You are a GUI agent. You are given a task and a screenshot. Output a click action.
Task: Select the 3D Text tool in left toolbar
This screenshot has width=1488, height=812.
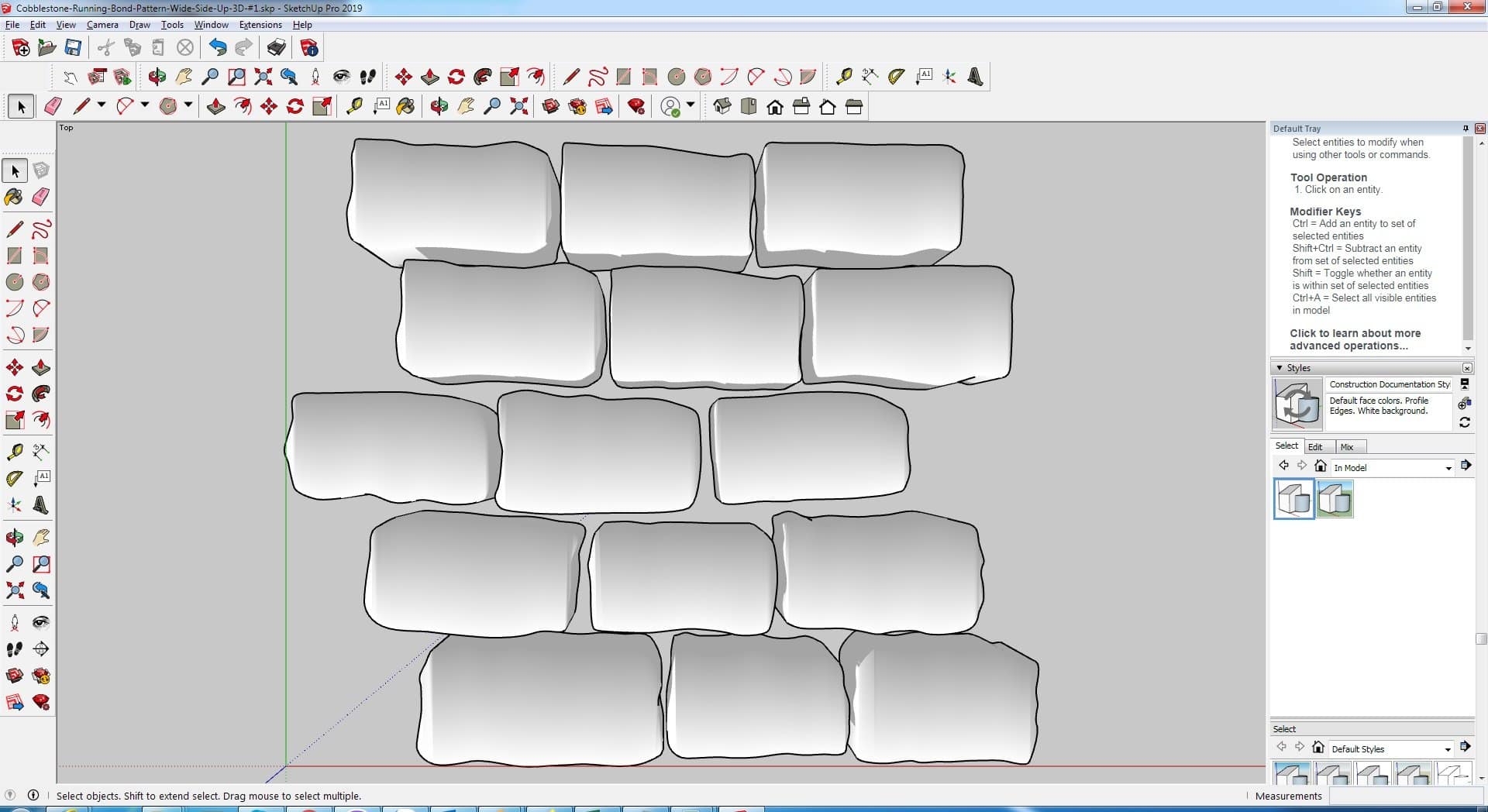pyautogui.click(x=41, y=505)
